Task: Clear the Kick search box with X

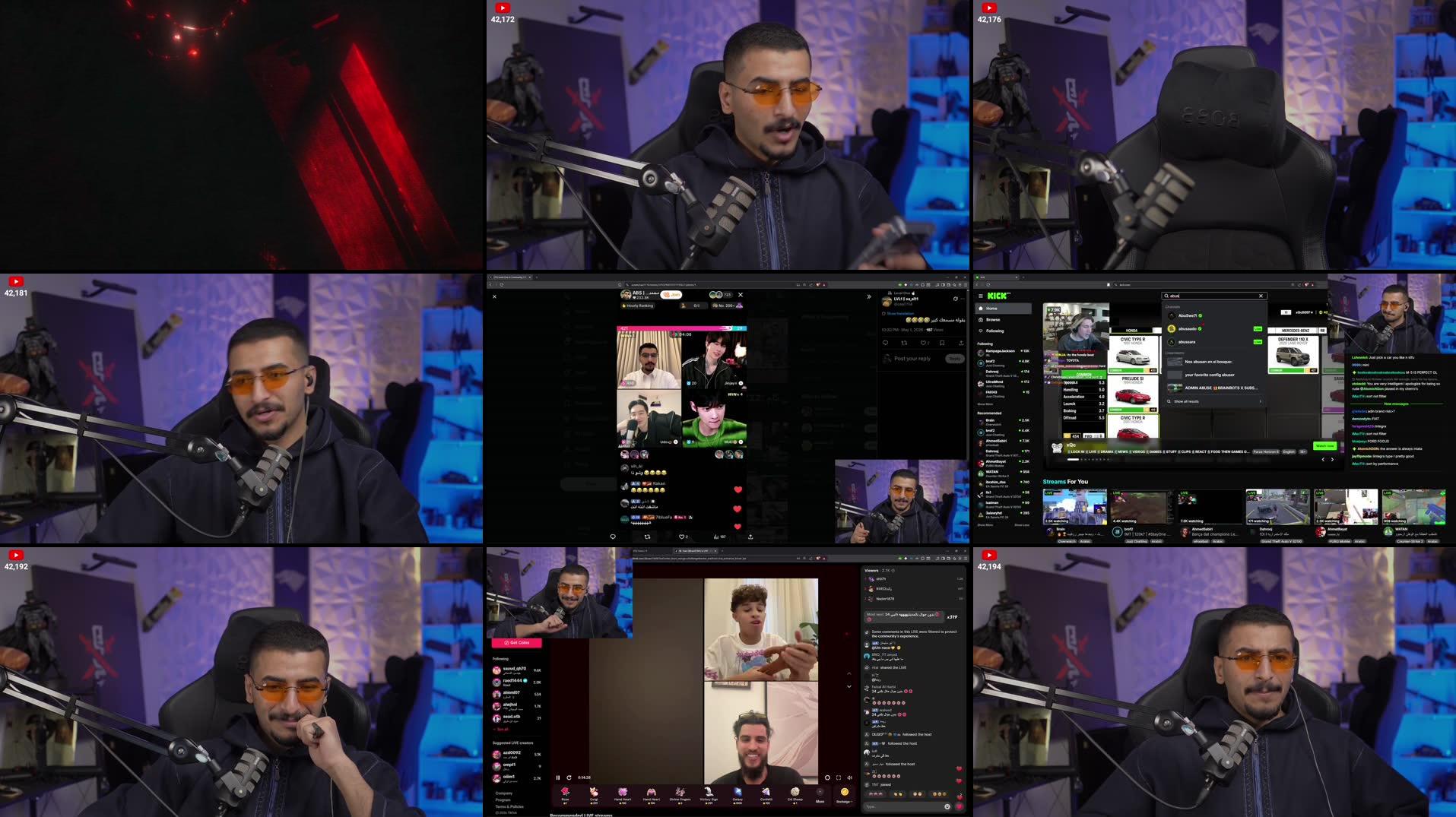Action: point(1261,296)
